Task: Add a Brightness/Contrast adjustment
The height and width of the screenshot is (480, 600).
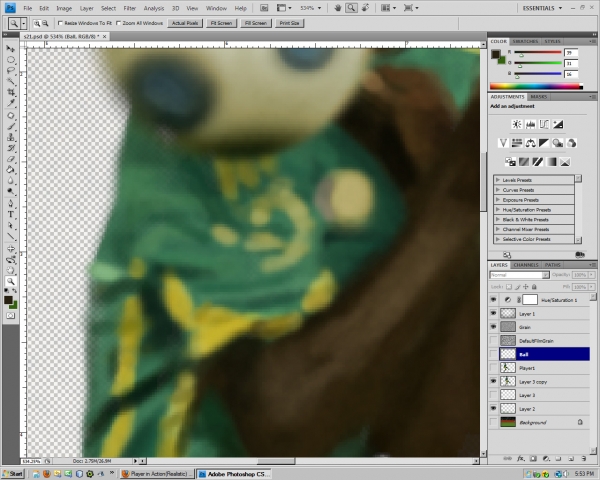Action: click(x=517, y=124)
